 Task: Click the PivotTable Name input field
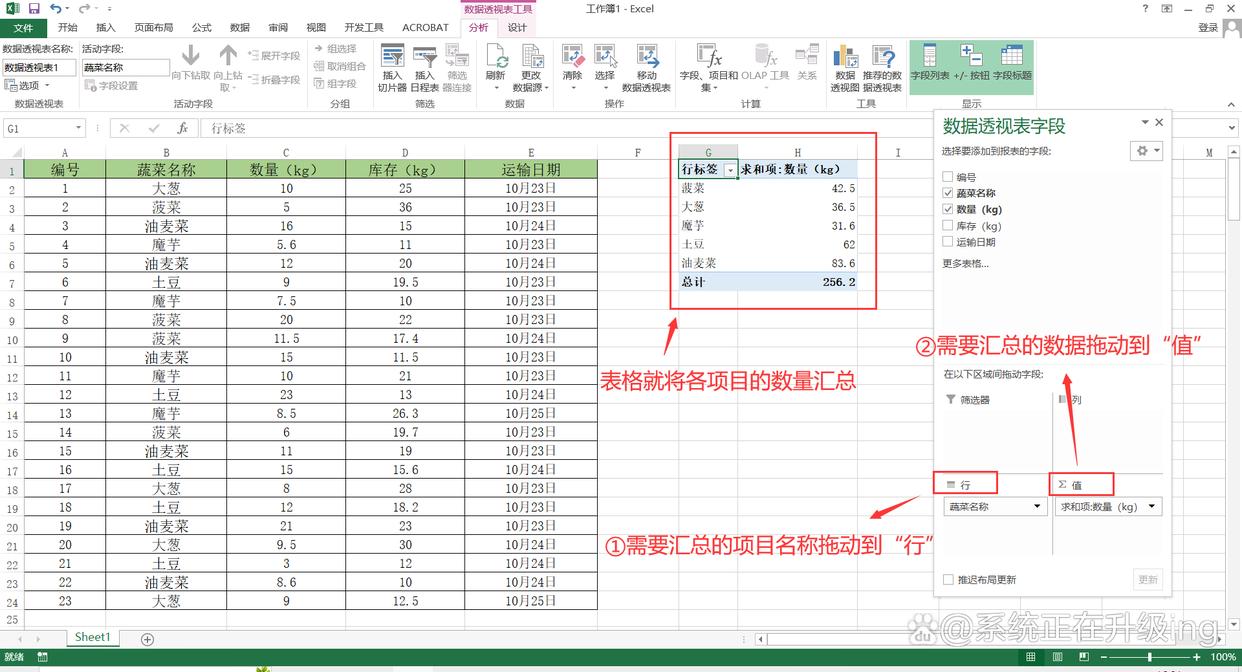click(40, 67)
